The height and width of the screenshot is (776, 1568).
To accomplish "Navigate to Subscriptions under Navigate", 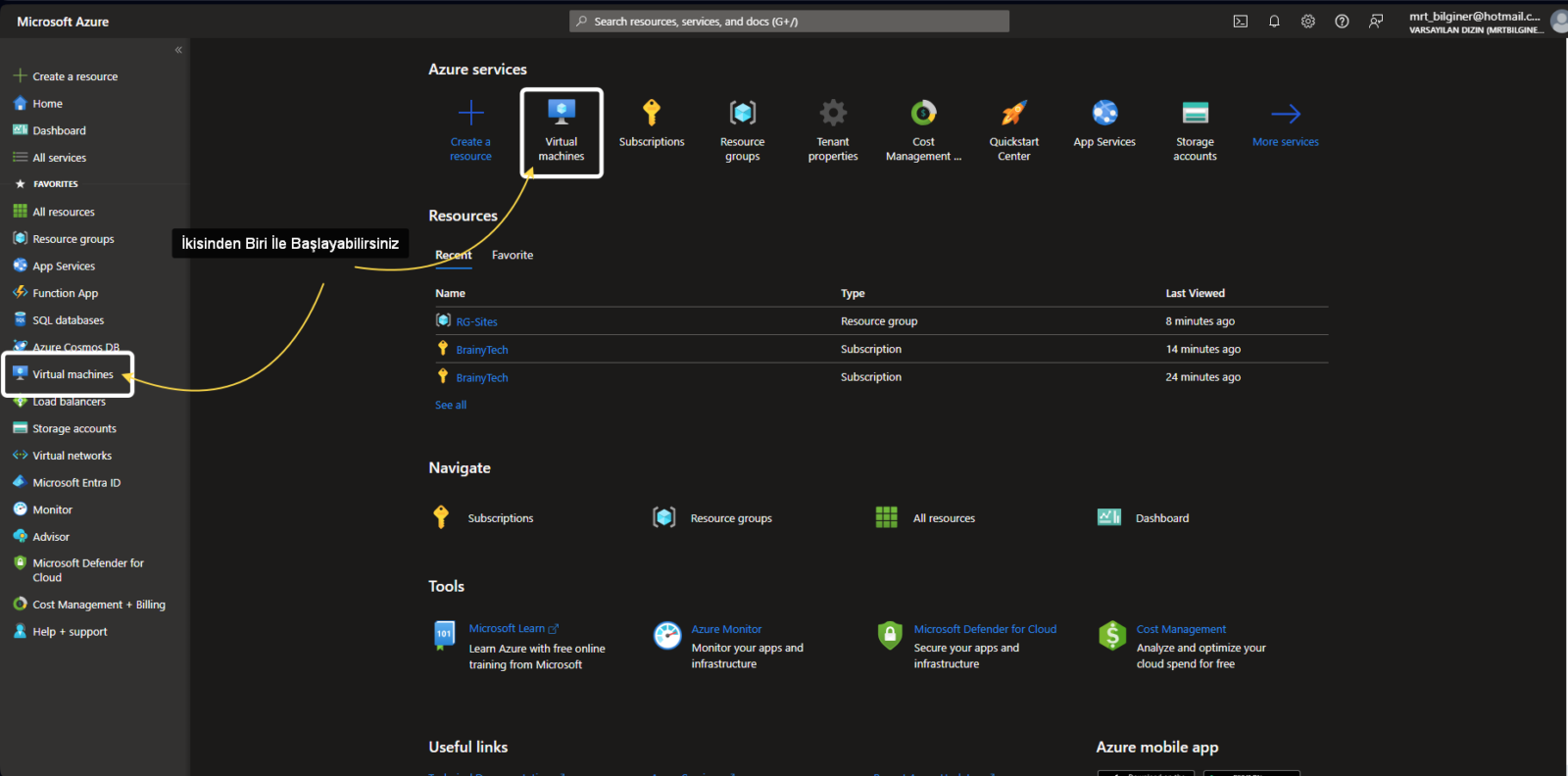I will [x=483, y=518].
